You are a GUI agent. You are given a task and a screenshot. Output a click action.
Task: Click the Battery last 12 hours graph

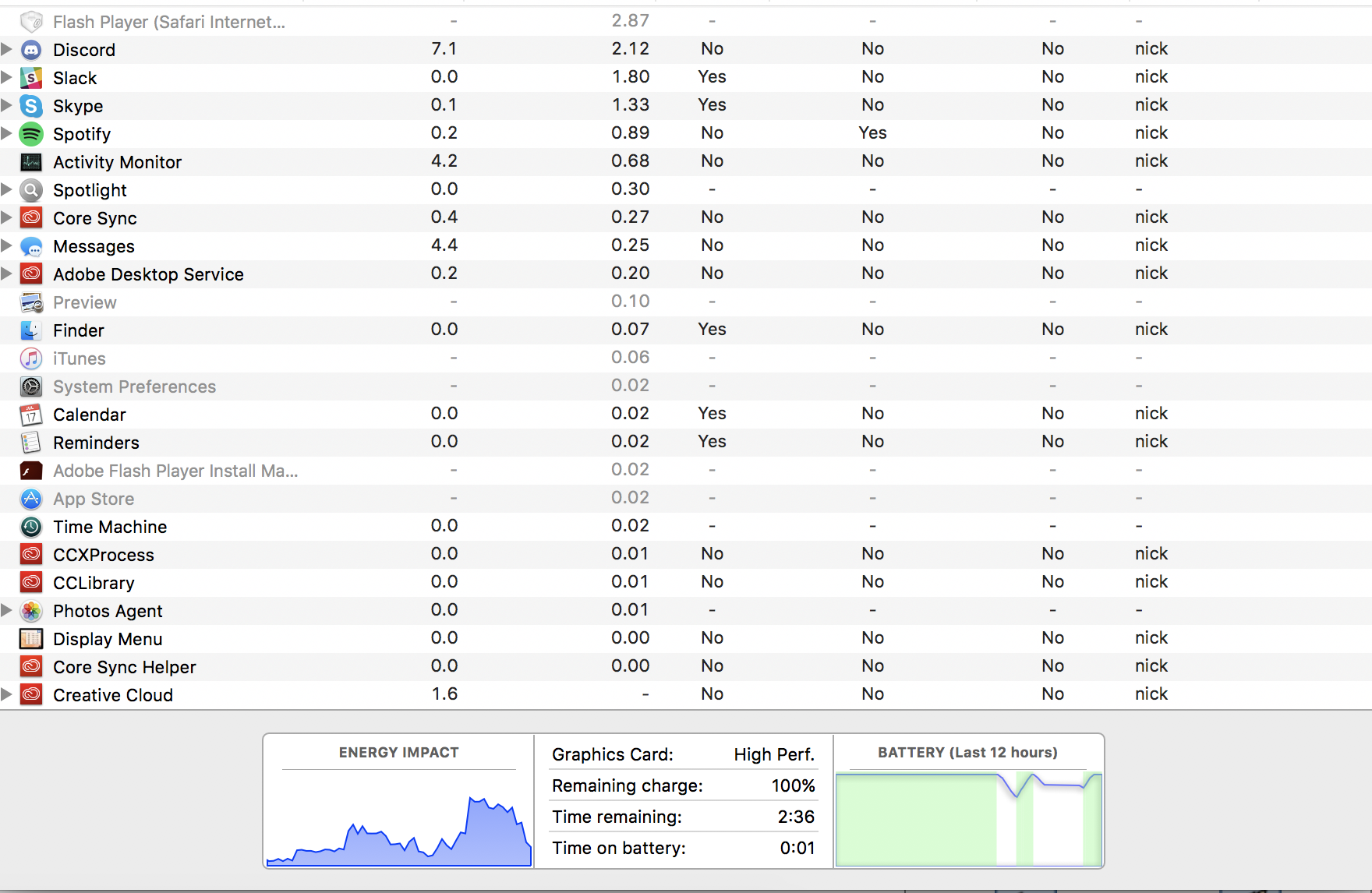click(x=969, y=818)
